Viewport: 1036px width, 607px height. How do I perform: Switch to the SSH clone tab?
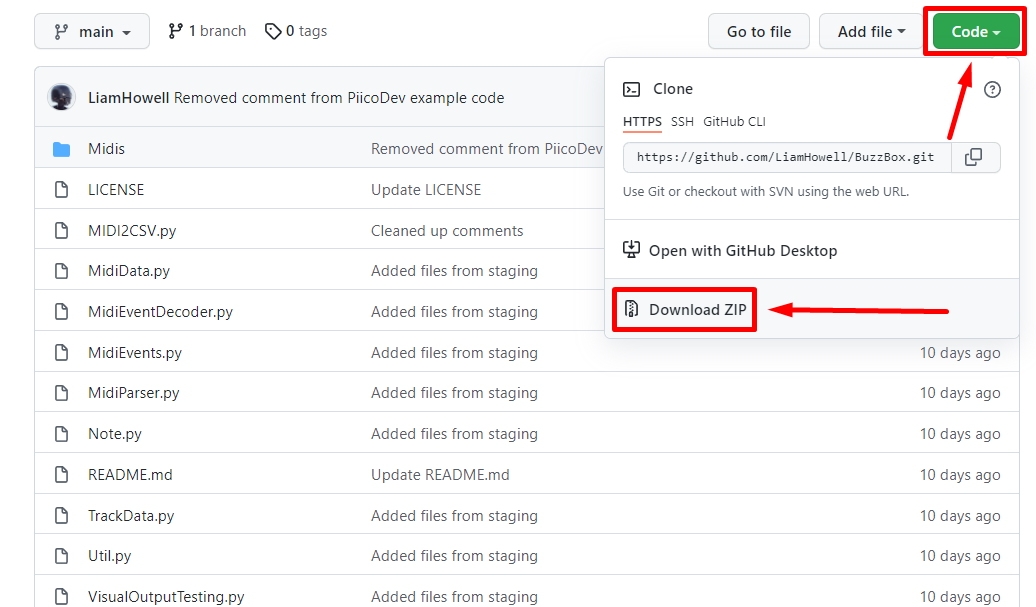click(682, 122)
